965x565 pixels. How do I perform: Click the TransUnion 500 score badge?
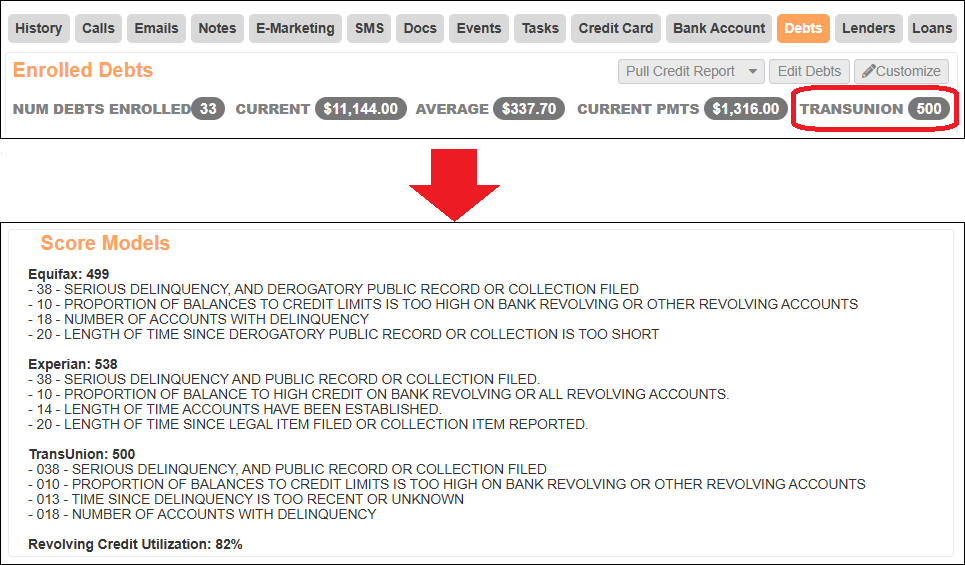coord(929,109)
